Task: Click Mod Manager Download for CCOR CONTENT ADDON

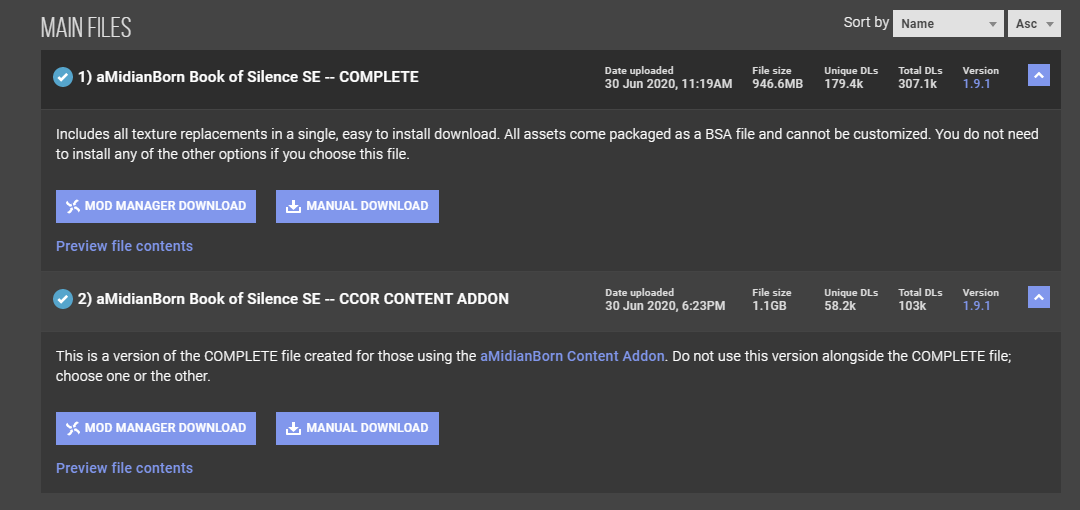Action: pyautogui.click(x=156, y=428)
